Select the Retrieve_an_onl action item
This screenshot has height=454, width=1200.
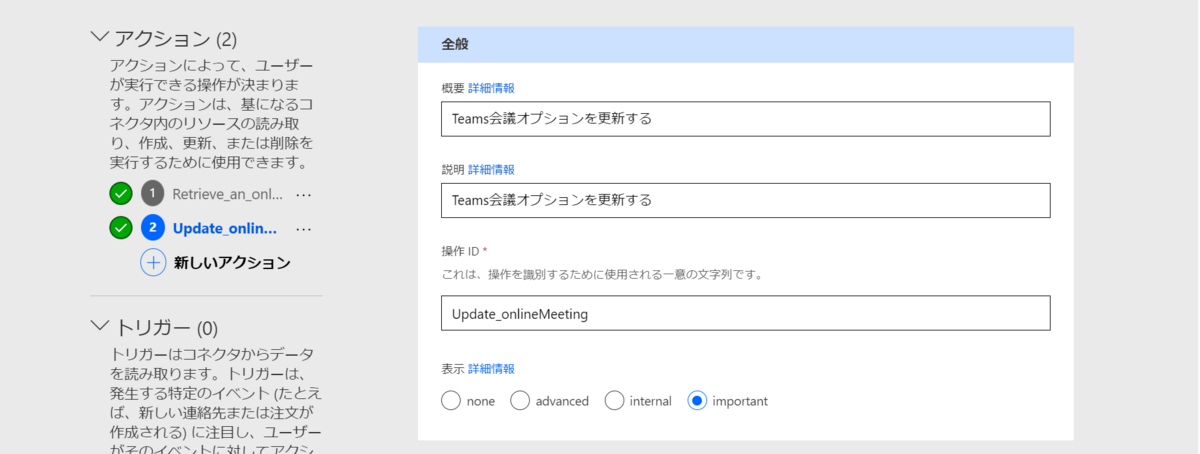(x=227, y=194)
